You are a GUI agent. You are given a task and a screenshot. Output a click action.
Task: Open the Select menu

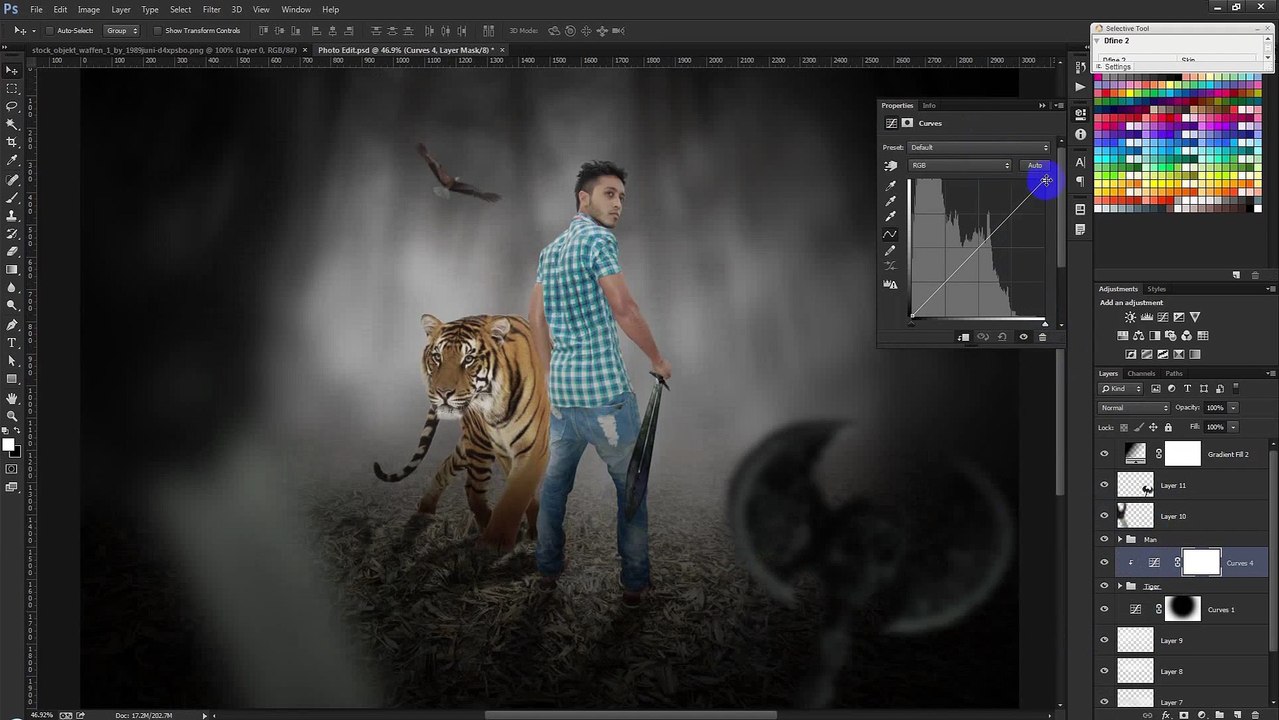tap(180, 9)
